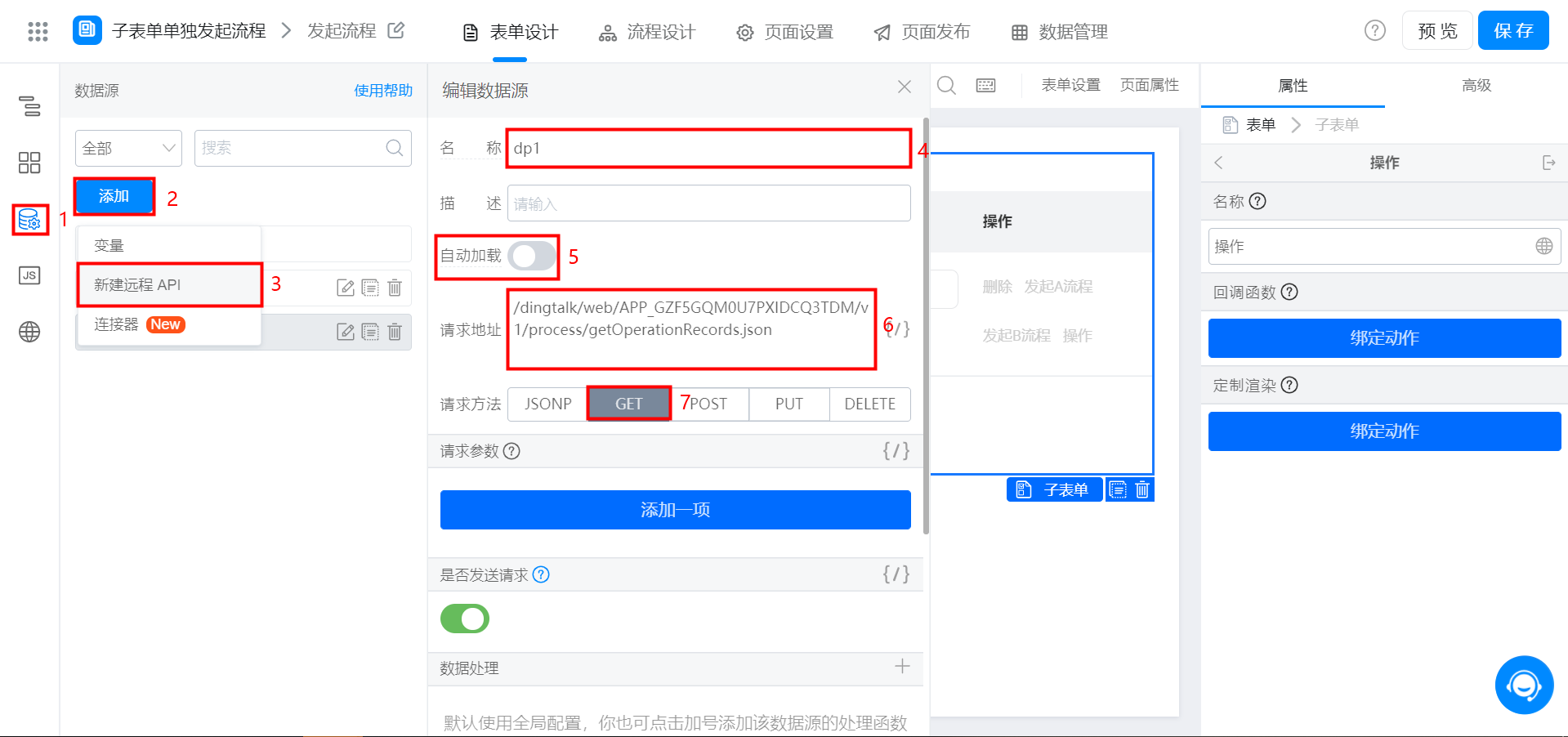The width and height of the screenshot is (1568, 737).
Task: Click the 添加一项 button
Action: (676, 510)
